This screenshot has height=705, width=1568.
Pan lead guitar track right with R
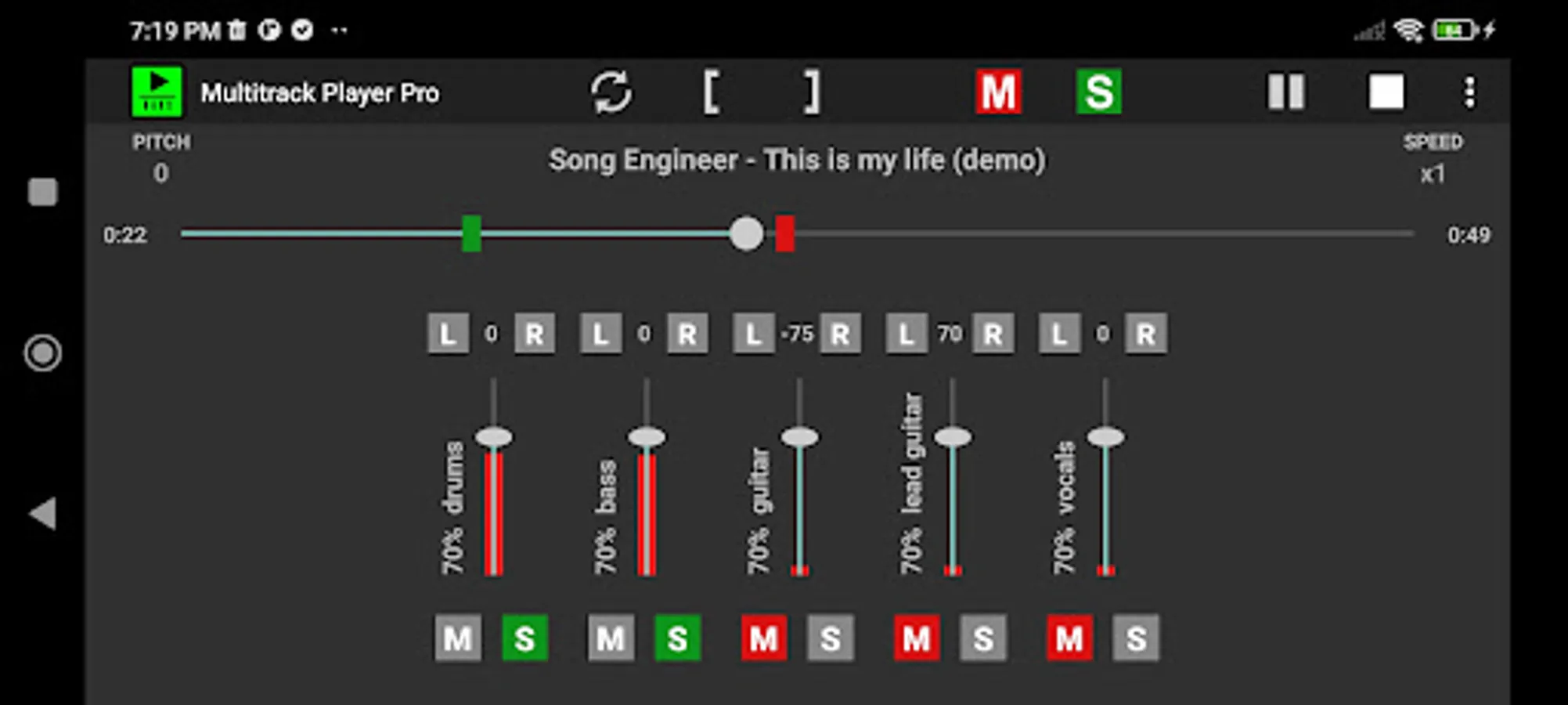993,334
